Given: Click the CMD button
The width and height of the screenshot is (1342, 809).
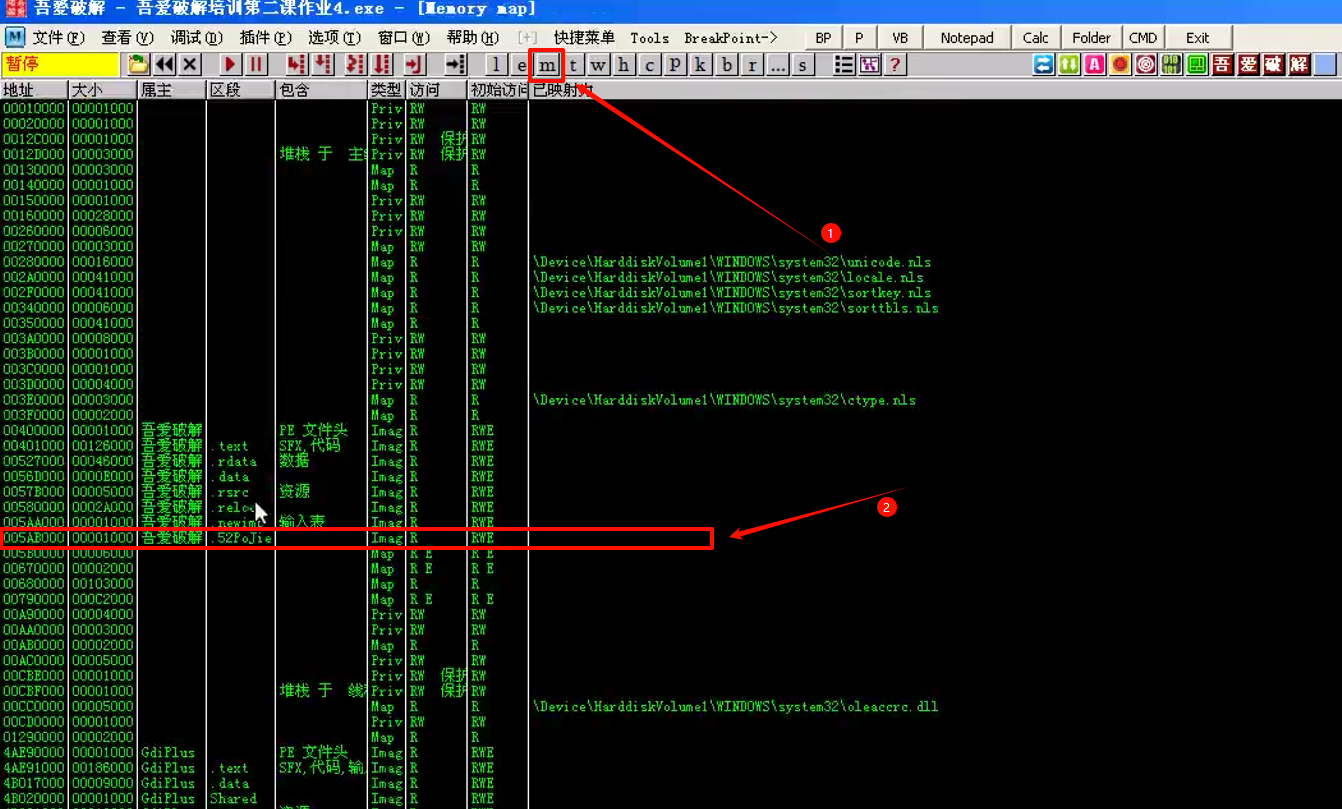Looking at the screenshot, I should [x=1143, y=38].
